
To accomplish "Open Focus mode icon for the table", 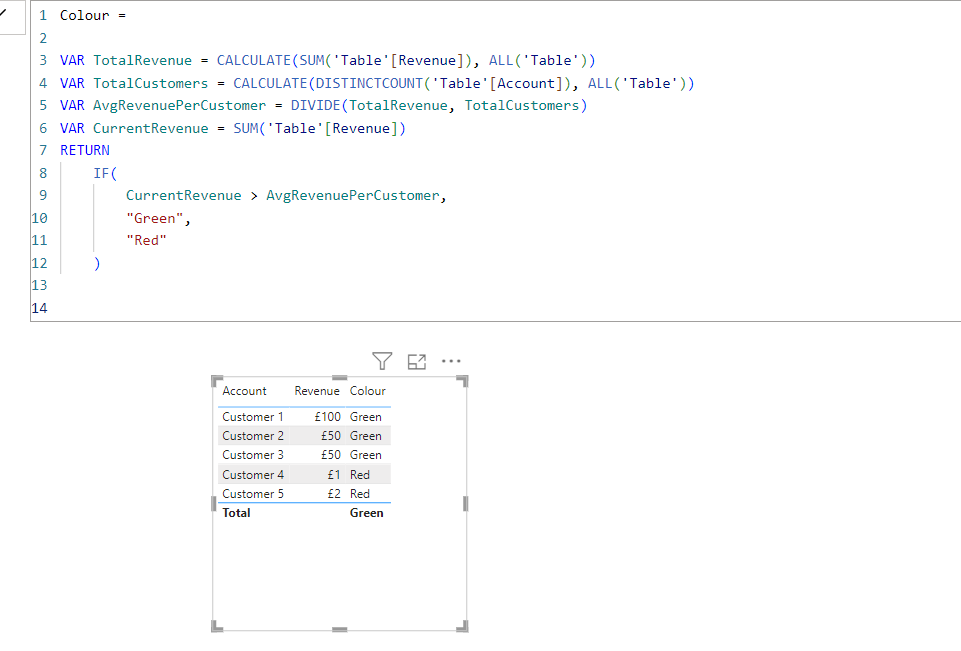I will pyautogui.click(x=417, y=362).
